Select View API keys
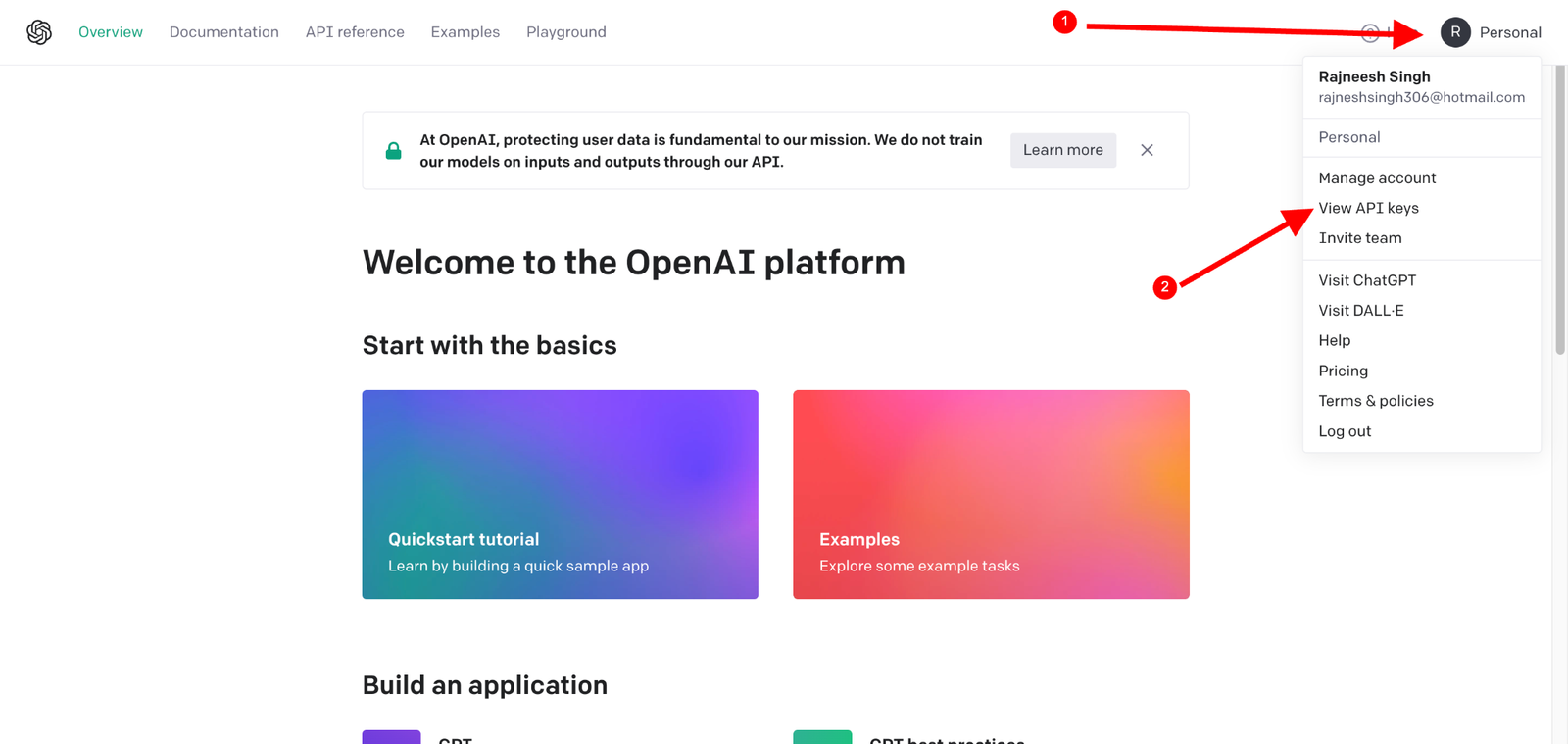Screen dimensions: 1568x744 point(1368,208)
